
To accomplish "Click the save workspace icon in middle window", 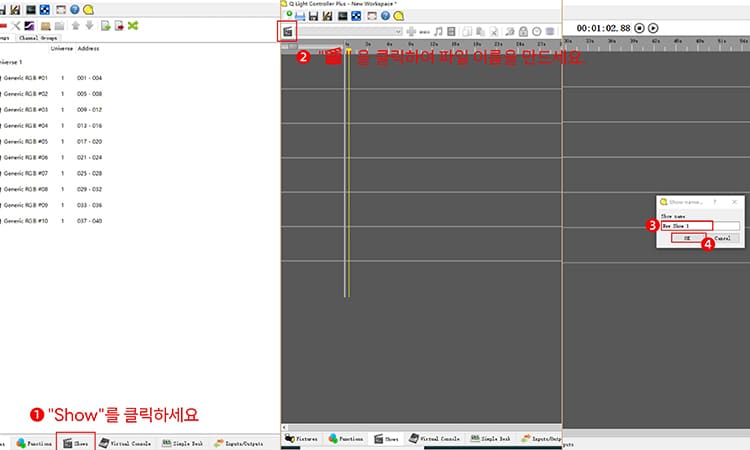I will click(313, 16).
